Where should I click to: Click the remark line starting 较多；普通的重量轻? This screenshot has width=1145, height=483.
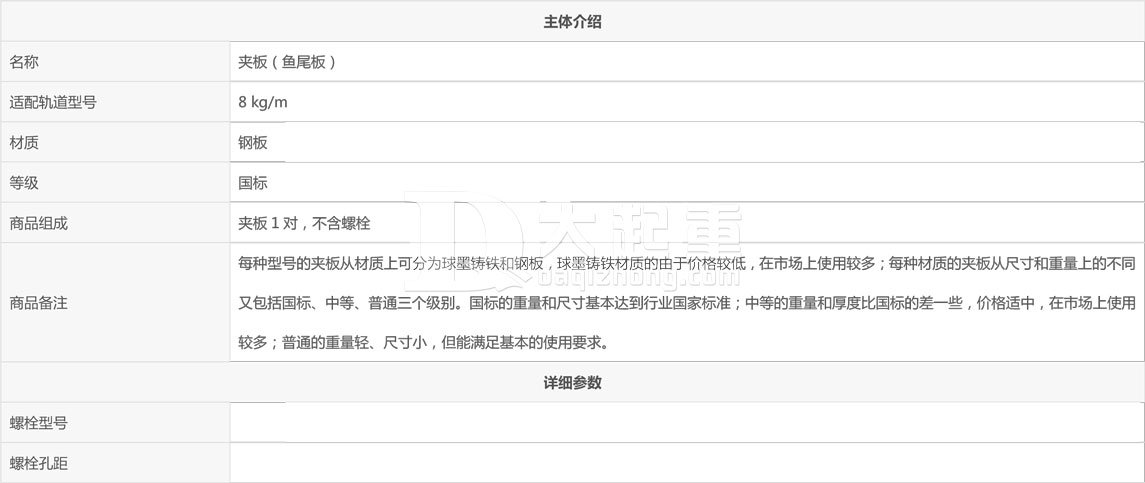tap(424, 342)
